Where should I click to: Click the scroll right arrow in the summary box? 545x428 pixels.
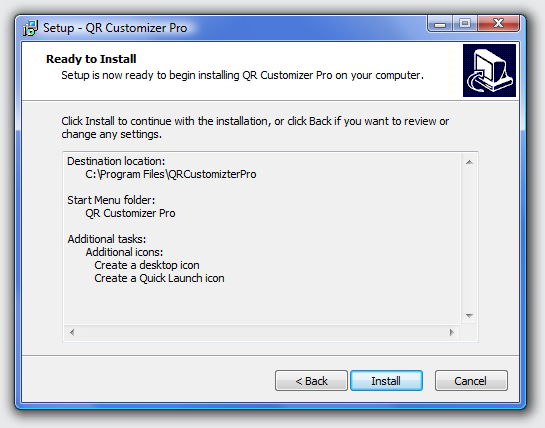pos(452,332)
